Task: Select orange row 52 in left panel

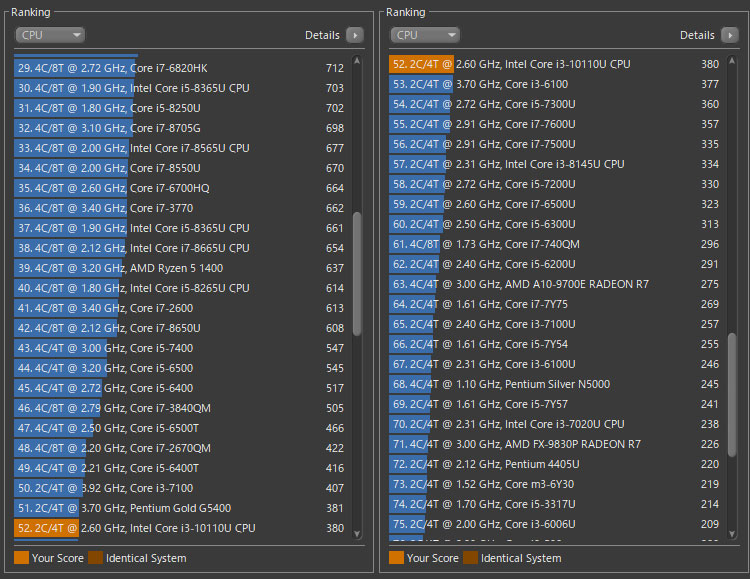Action: [x=182, y=528]
